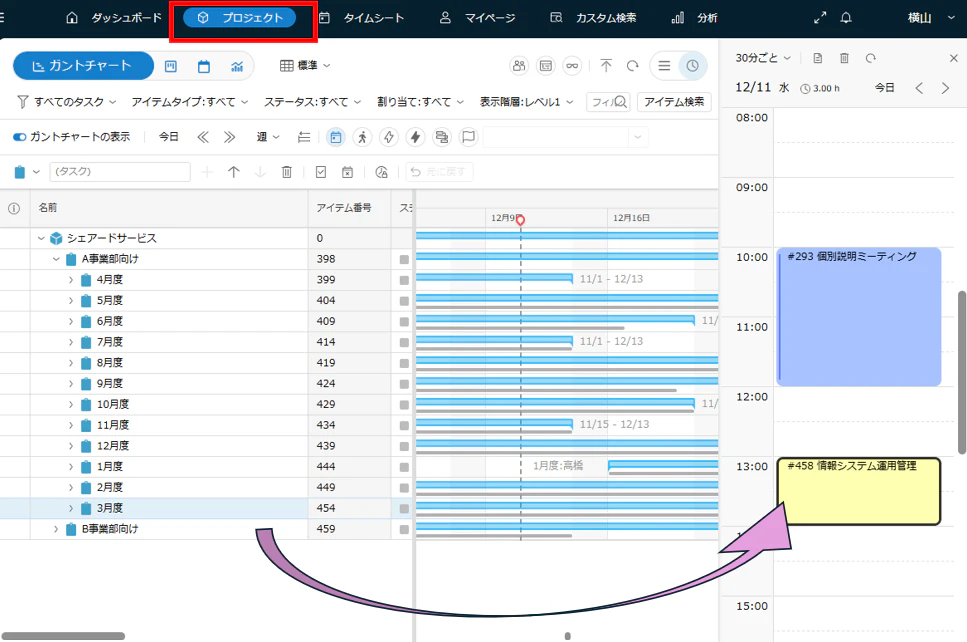Click the trash delete task icon

tap(286, 172)
